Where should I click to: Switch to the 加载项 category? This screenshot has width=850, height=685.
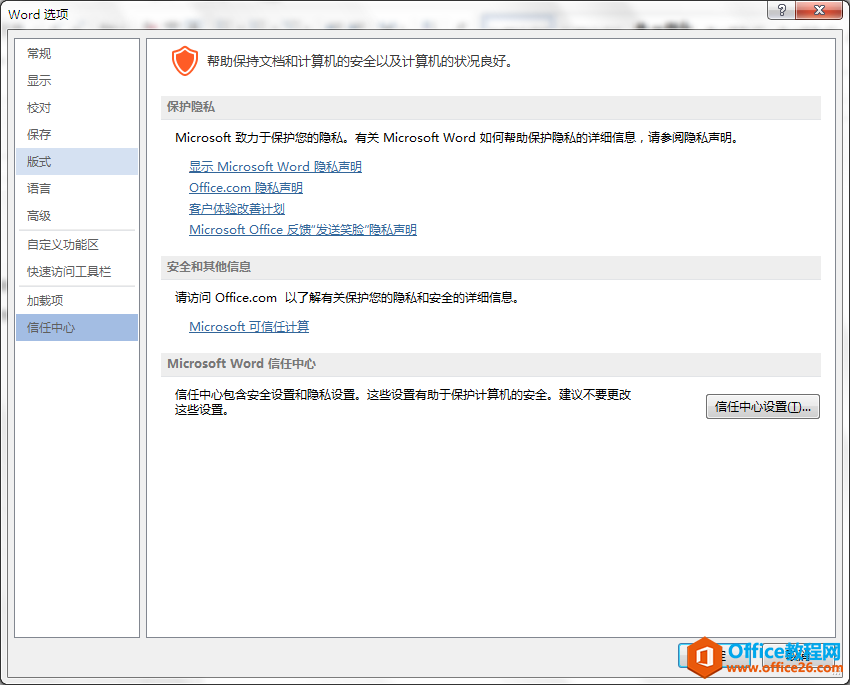pyautogui.click(x=76, y=301)
